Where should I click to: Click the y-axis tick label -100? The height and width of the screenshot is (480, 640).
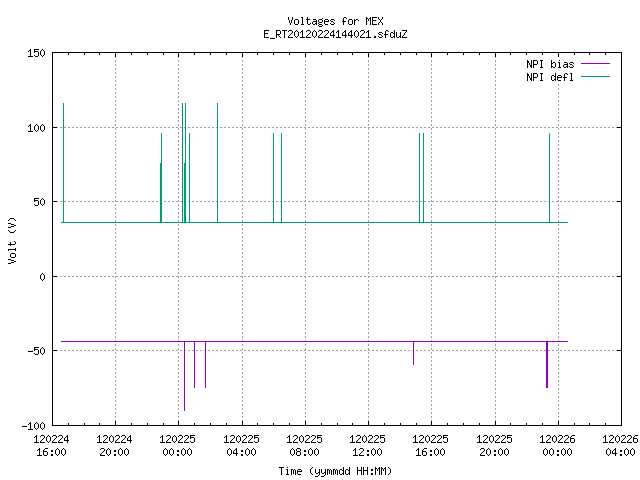(33, 426)
